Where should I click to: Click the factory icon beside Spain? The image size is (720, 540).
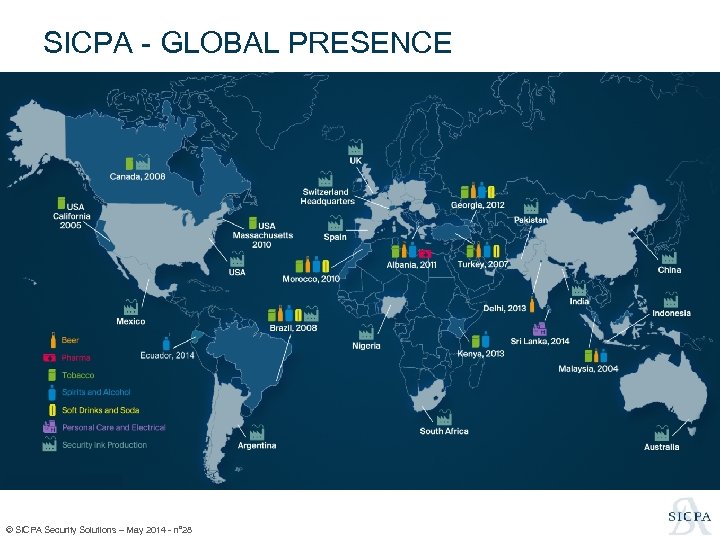(335, 224)
